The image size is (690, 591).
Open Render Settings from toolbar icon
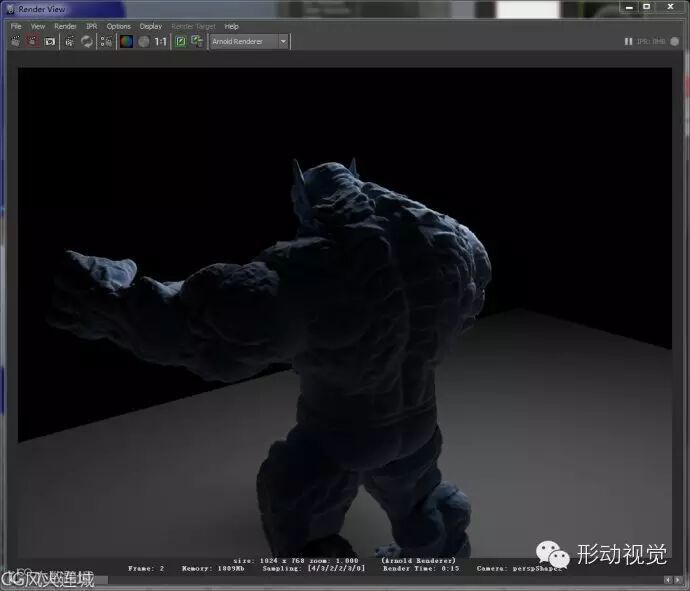coord(106,42)
